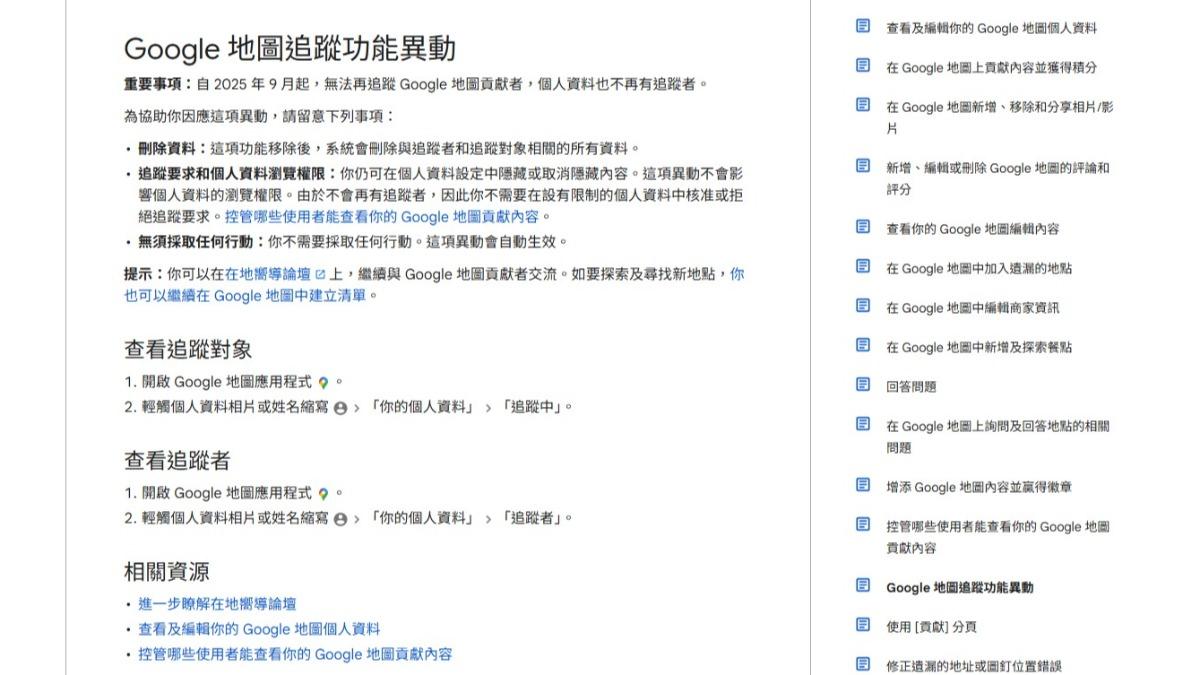Select sidebar article 在 Google 地圖中編輯商家資訊
The height and width of the screenshot is (675, 1200).
coord(972,308)
